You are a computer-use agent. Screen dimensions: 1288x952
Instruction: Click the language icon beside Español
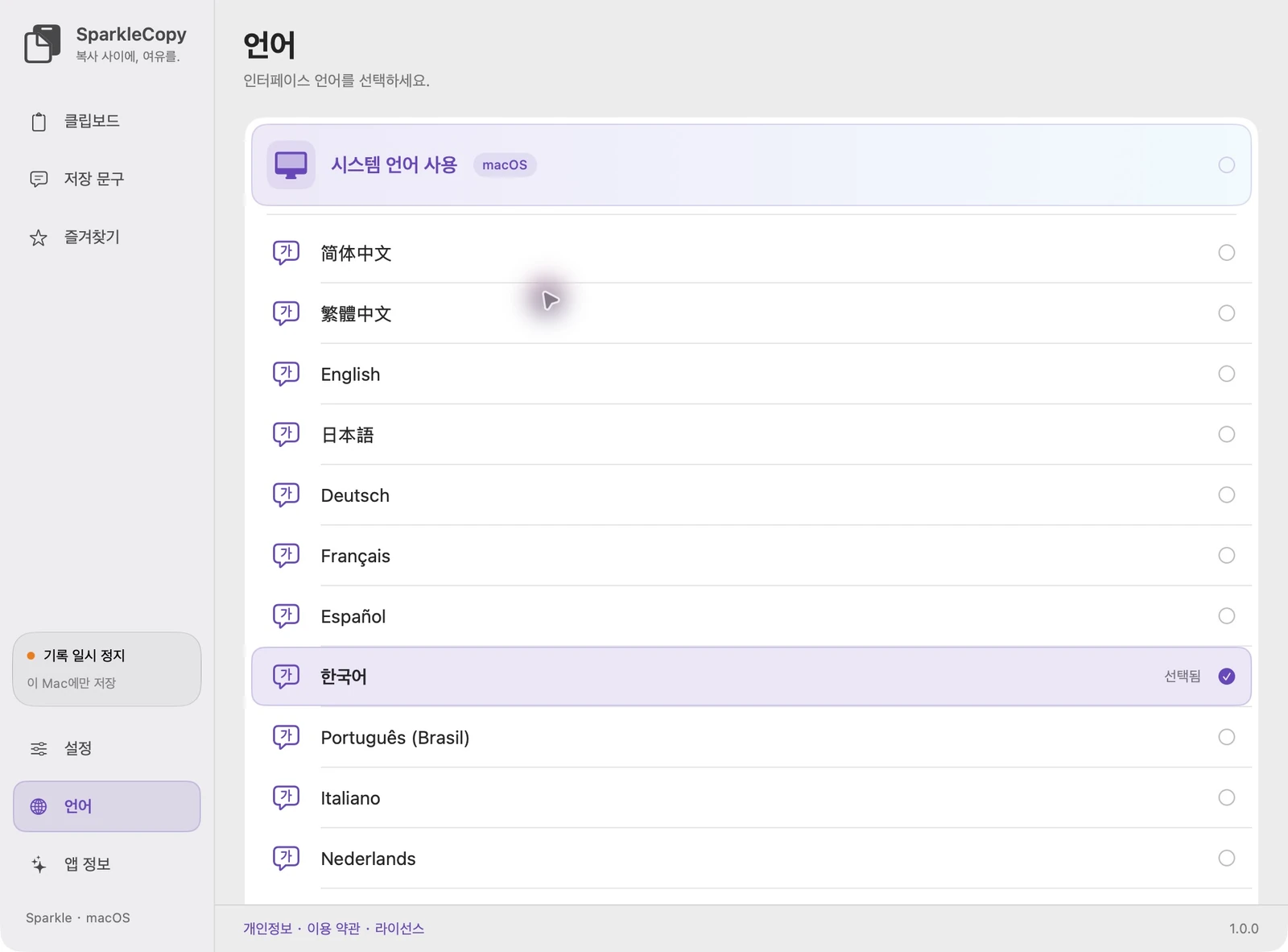coord(286,616)
